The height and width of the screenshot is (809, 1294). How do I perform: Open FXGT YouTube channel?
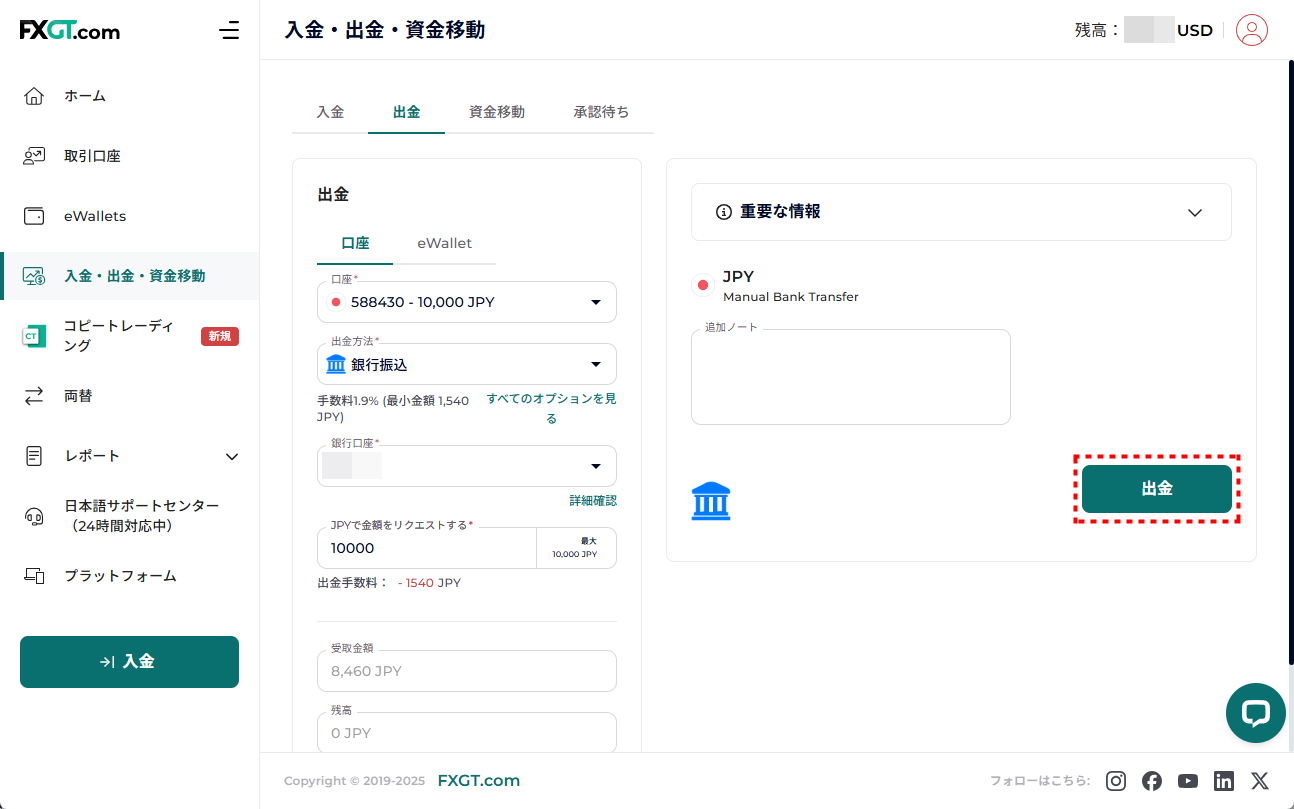(x=1188, y=781)
